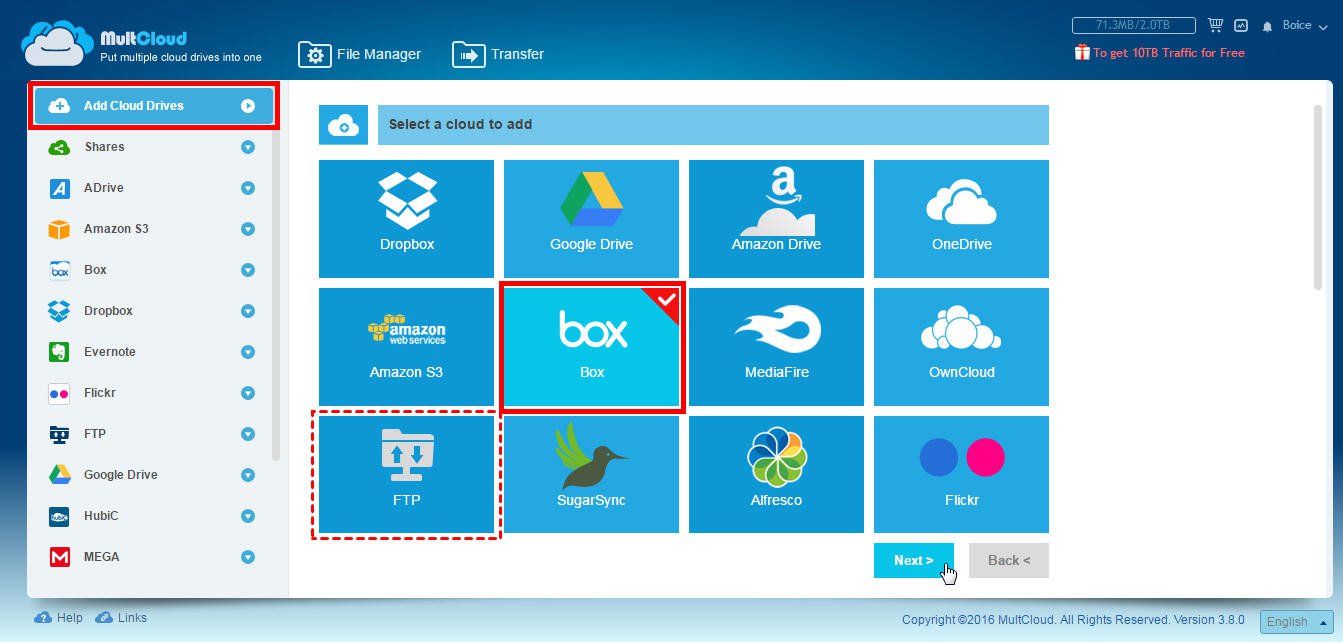Click the activity monitor icon in header

[x=1242, y=25]
